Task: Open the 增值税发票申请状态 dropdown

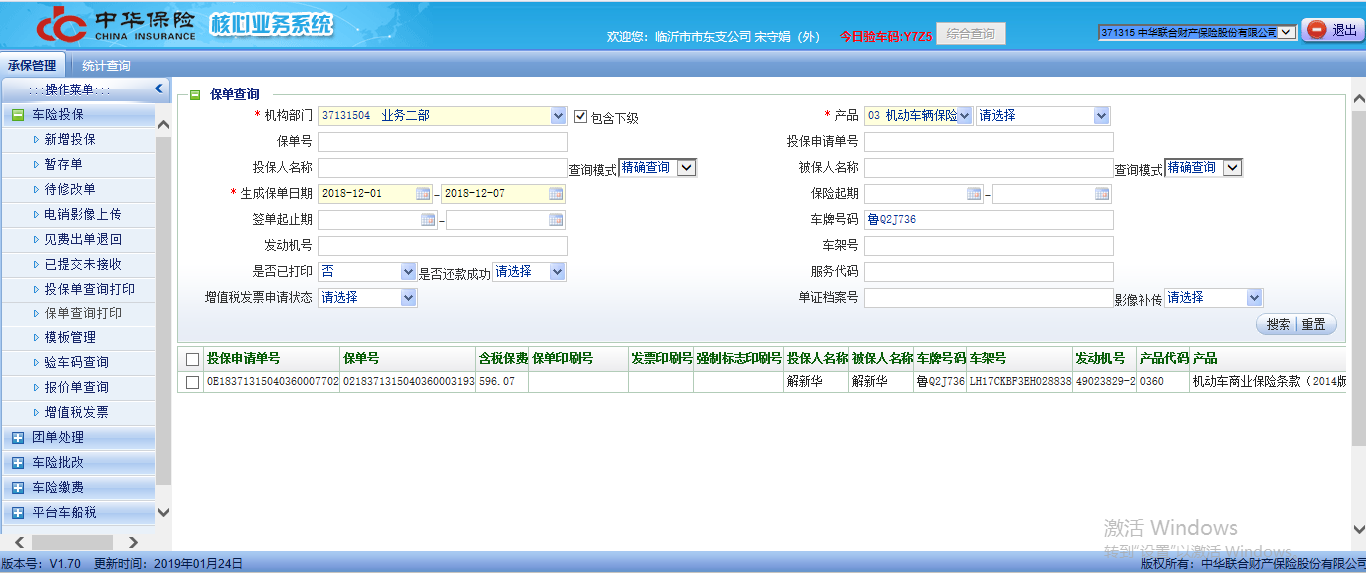Action: (x=408, y=298)
